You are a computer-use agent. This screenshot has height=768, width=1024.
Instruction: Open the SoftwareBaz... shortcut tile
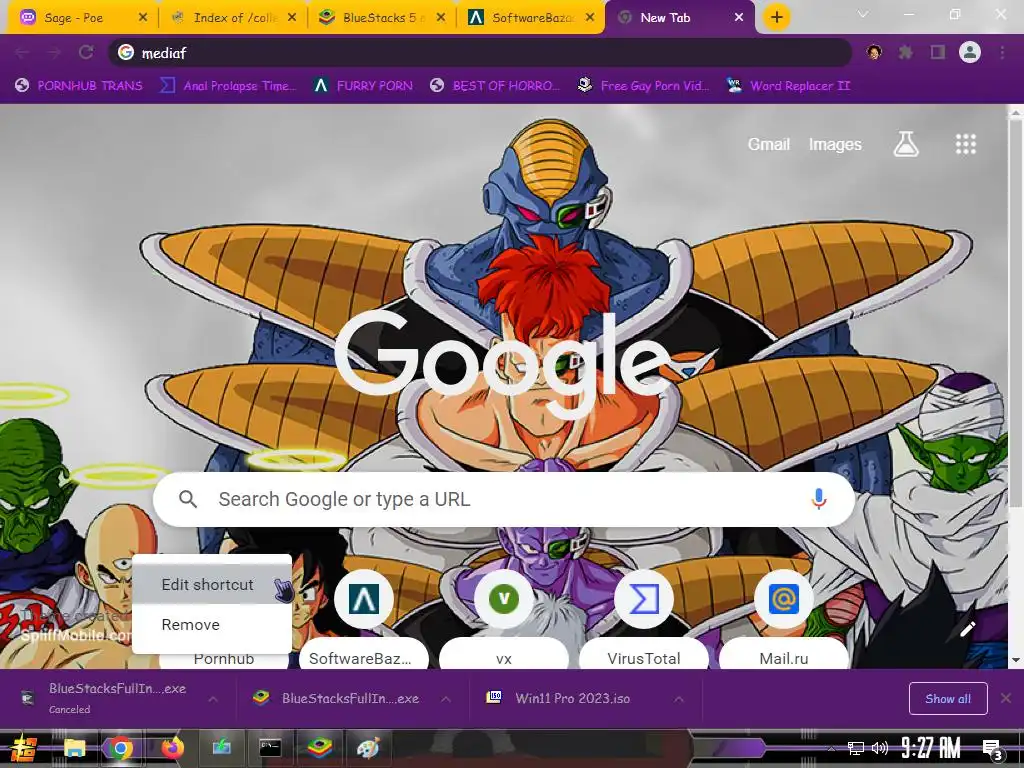tap(364, 620)
